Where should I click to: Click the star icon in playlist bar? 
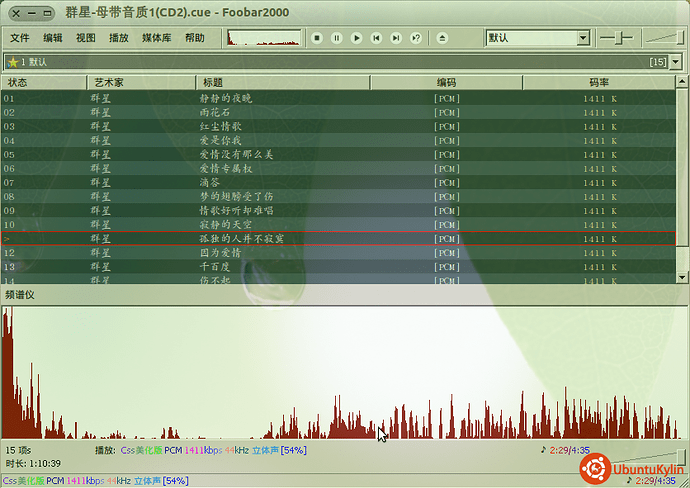pyautogui.click(x=13, y=62)
